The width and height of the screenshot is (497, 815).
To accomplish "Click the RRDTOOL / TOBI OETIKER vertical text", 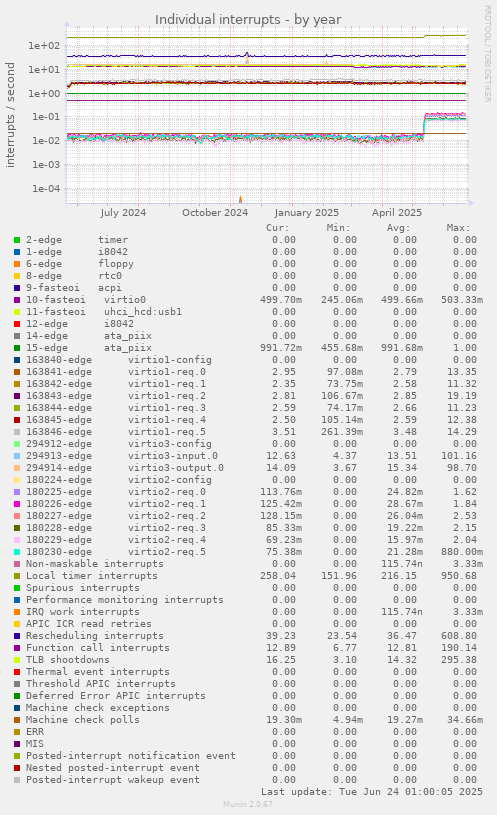I will click(488, 54).
